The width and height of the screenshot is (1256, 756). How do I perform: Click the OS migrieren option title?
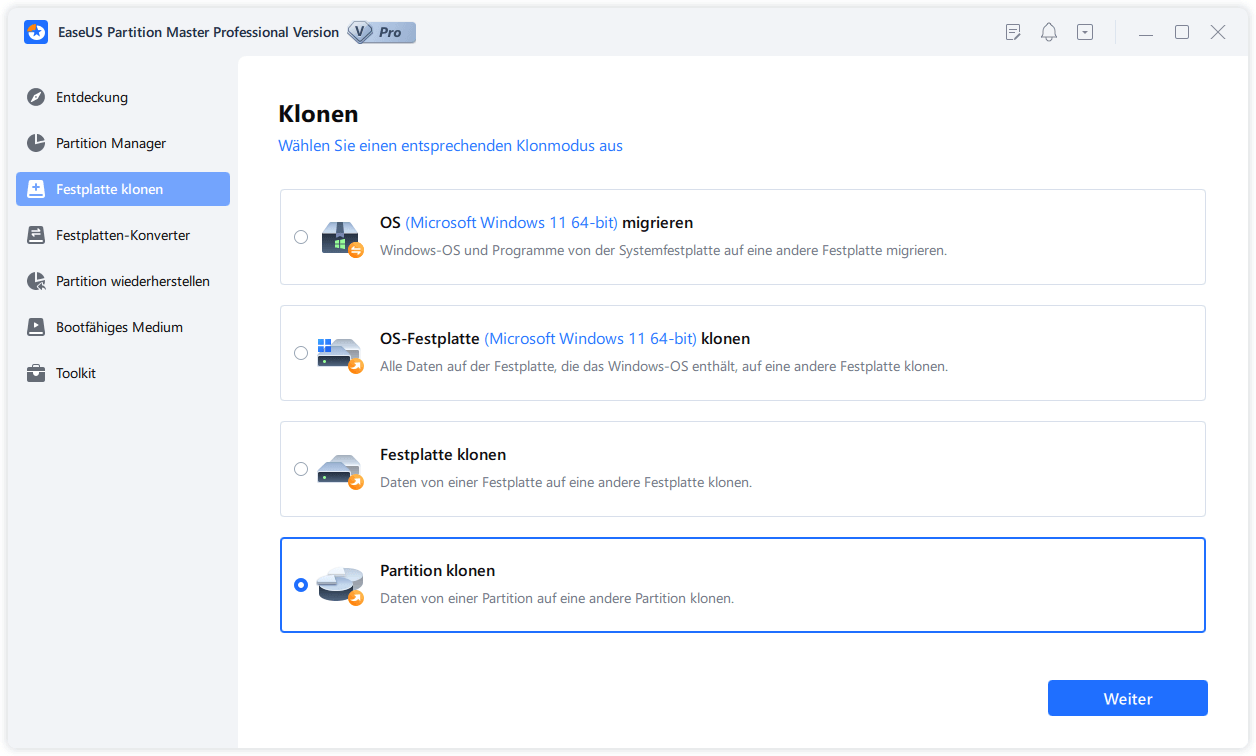point(537,223)
